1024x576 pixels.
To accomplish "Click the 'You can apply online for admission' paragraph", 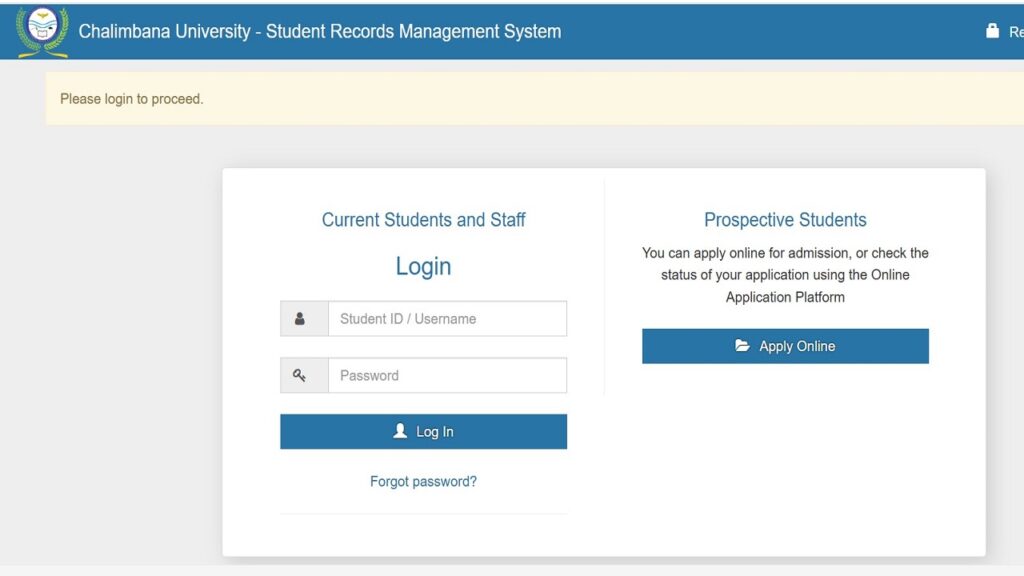I will [x=785, y=275].
